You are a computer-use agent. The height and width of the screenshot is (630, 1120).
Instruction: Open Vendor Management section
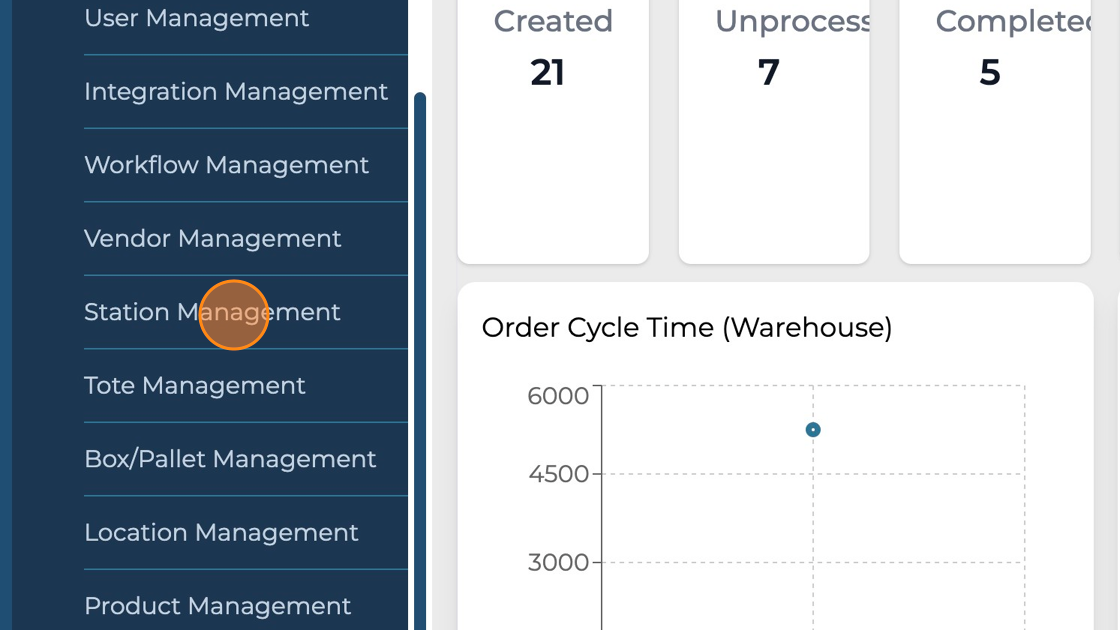(x=213, y=238)
